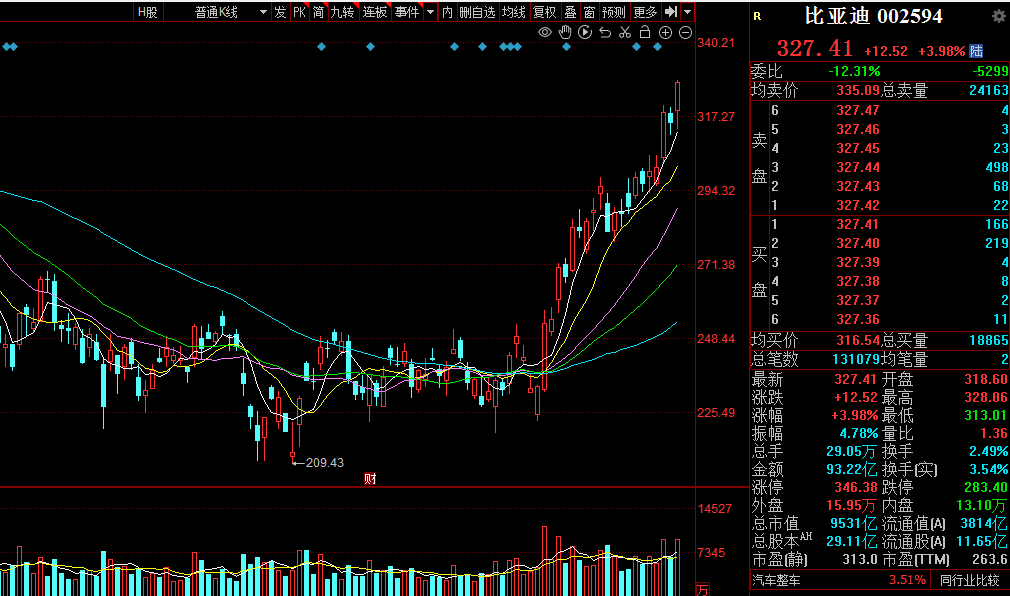Select the 复权 toolbar item
Screen dimensions: 1010x596
pos(544,12)
